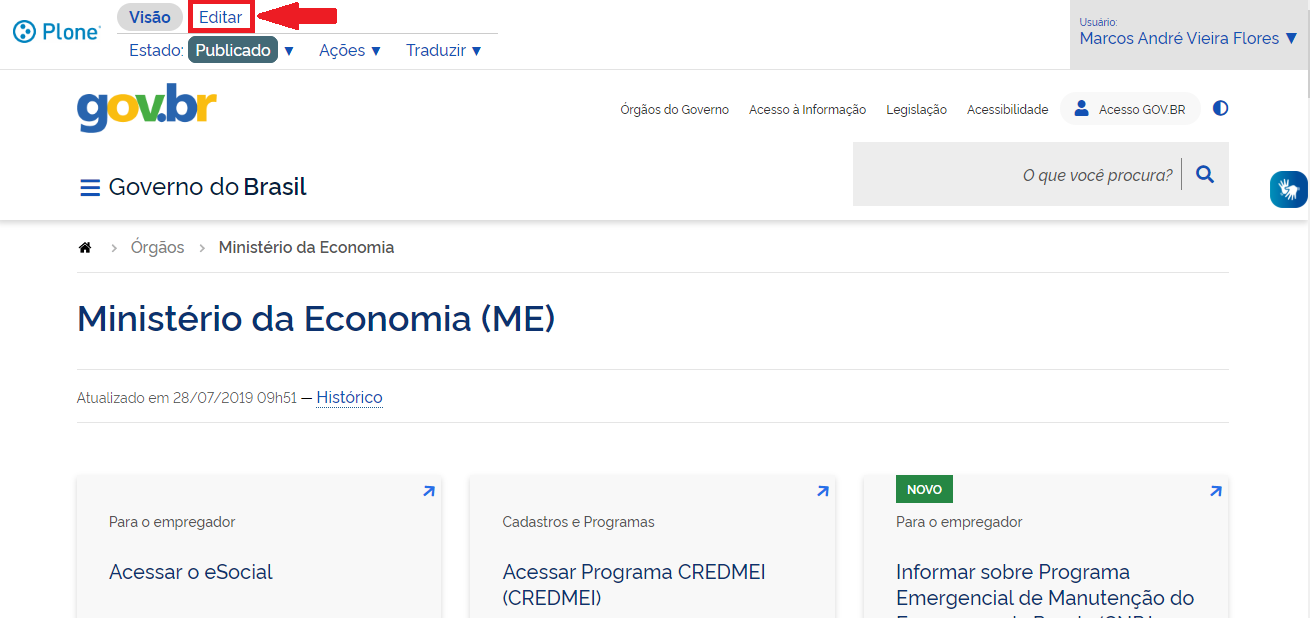Click external link arrow on the NOVO card
1310x618 pixels.
1216,491
